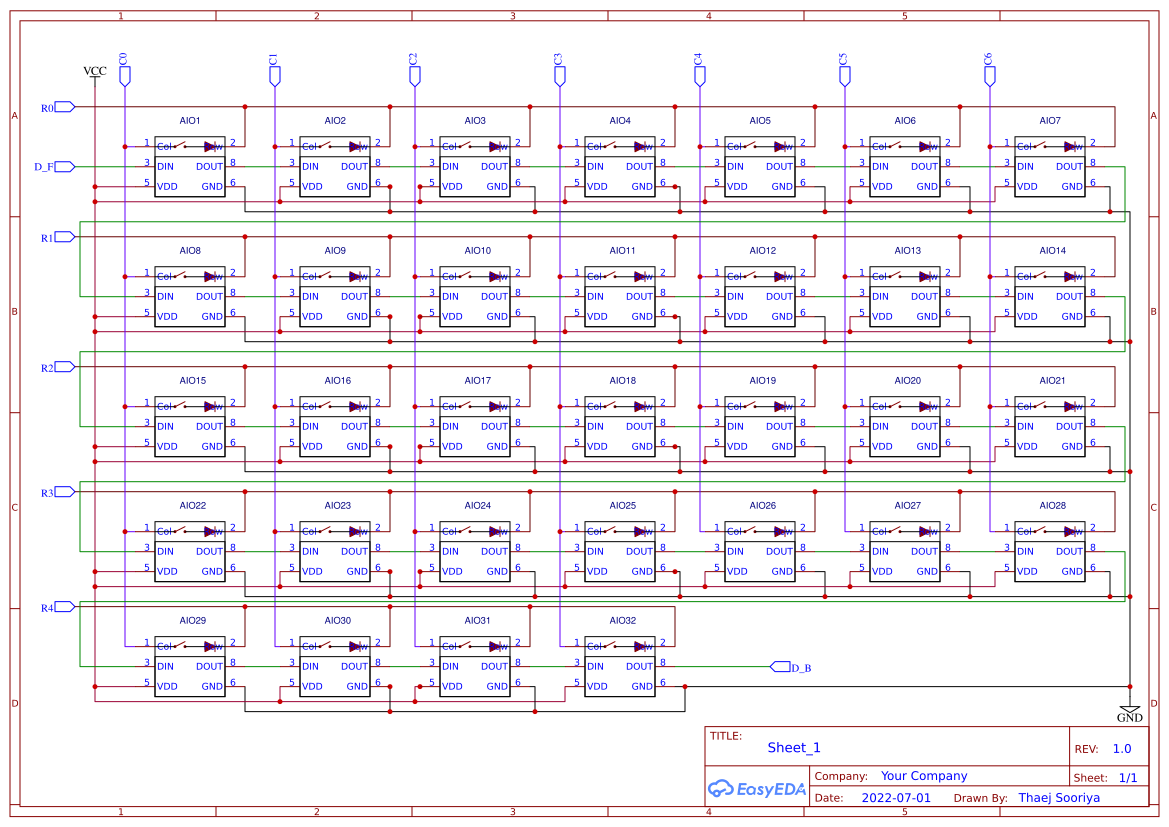
Task: Click the Drawn By name Thaej Sooriya
Action: pyautogui.click(x=1059, y=797)
